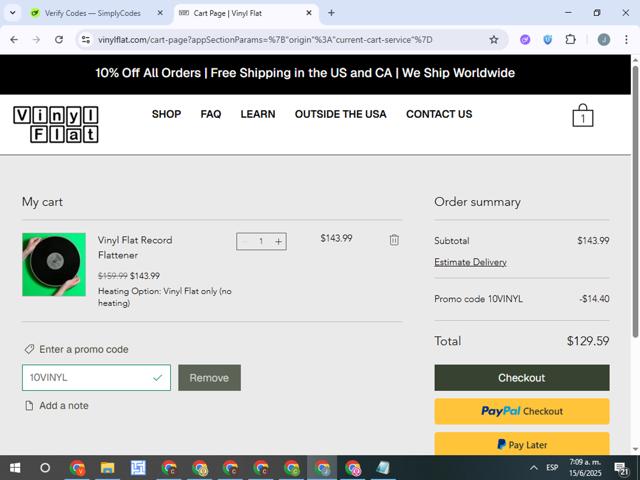Bookmark this page with star icon
640x480 pixels.
coord(494,40)
